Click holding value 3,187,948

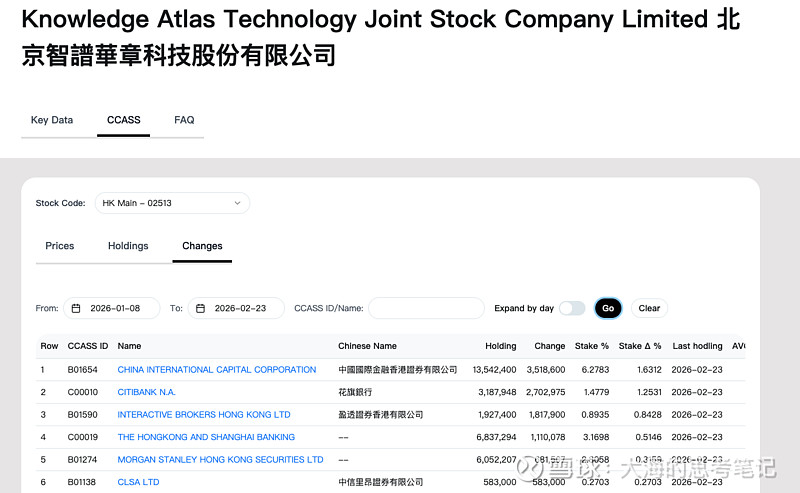tap(497, 392)
